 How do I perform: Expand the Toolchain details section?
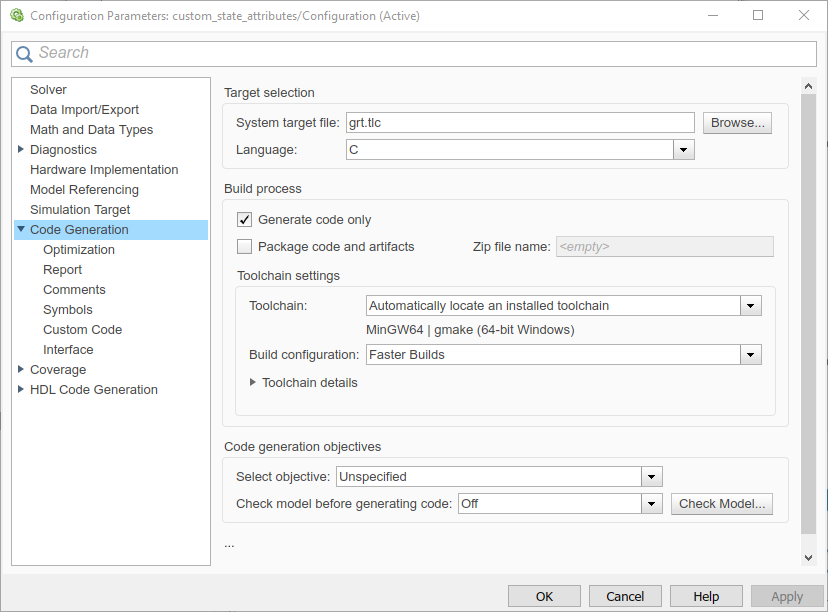pos(253,382)
